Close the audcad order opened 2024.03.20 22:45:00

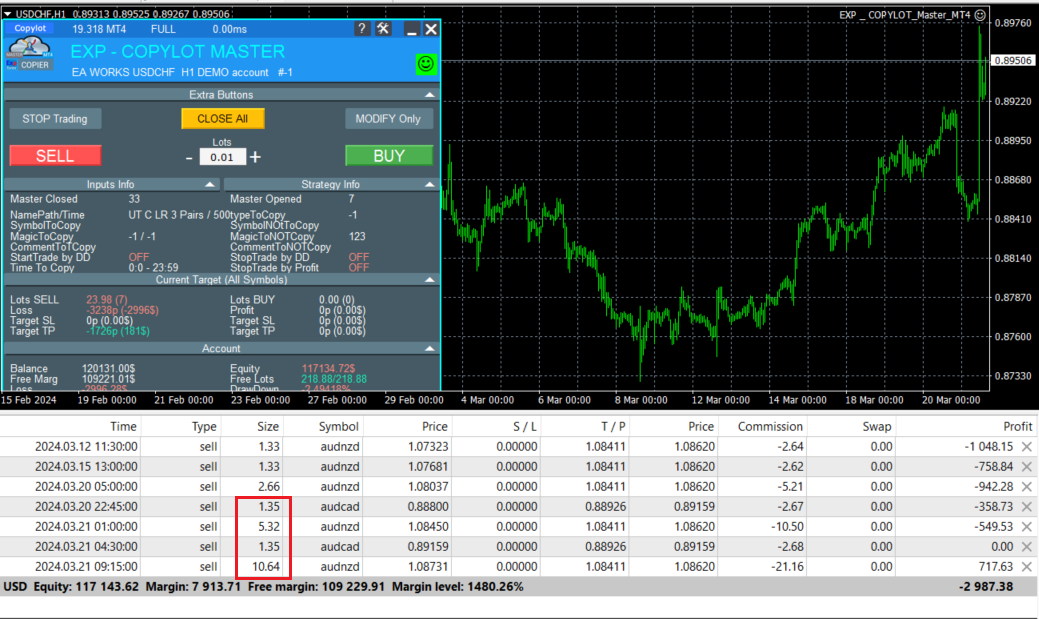tap(1026, 506)
